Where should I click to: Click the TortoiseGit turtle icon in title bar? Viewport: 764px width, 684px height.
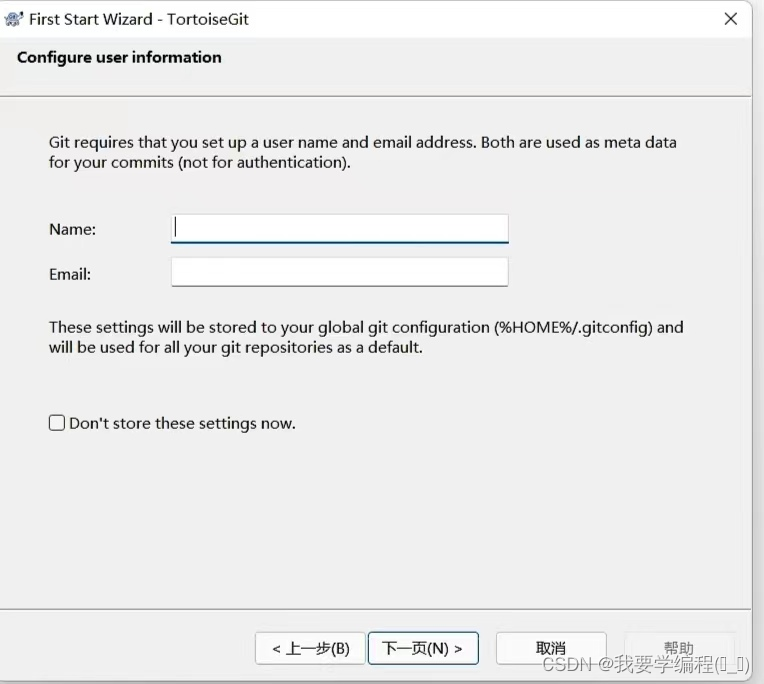[x=14, y=19]
